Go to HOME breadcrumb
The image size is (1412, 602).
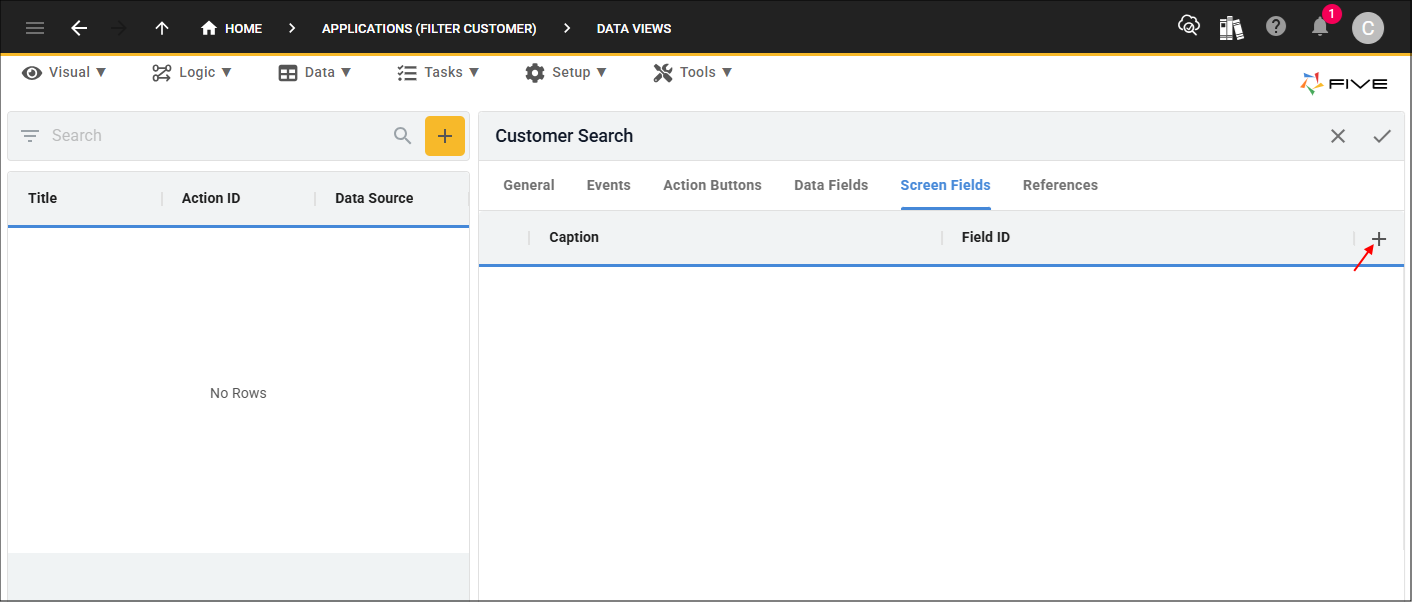(231, 28)
